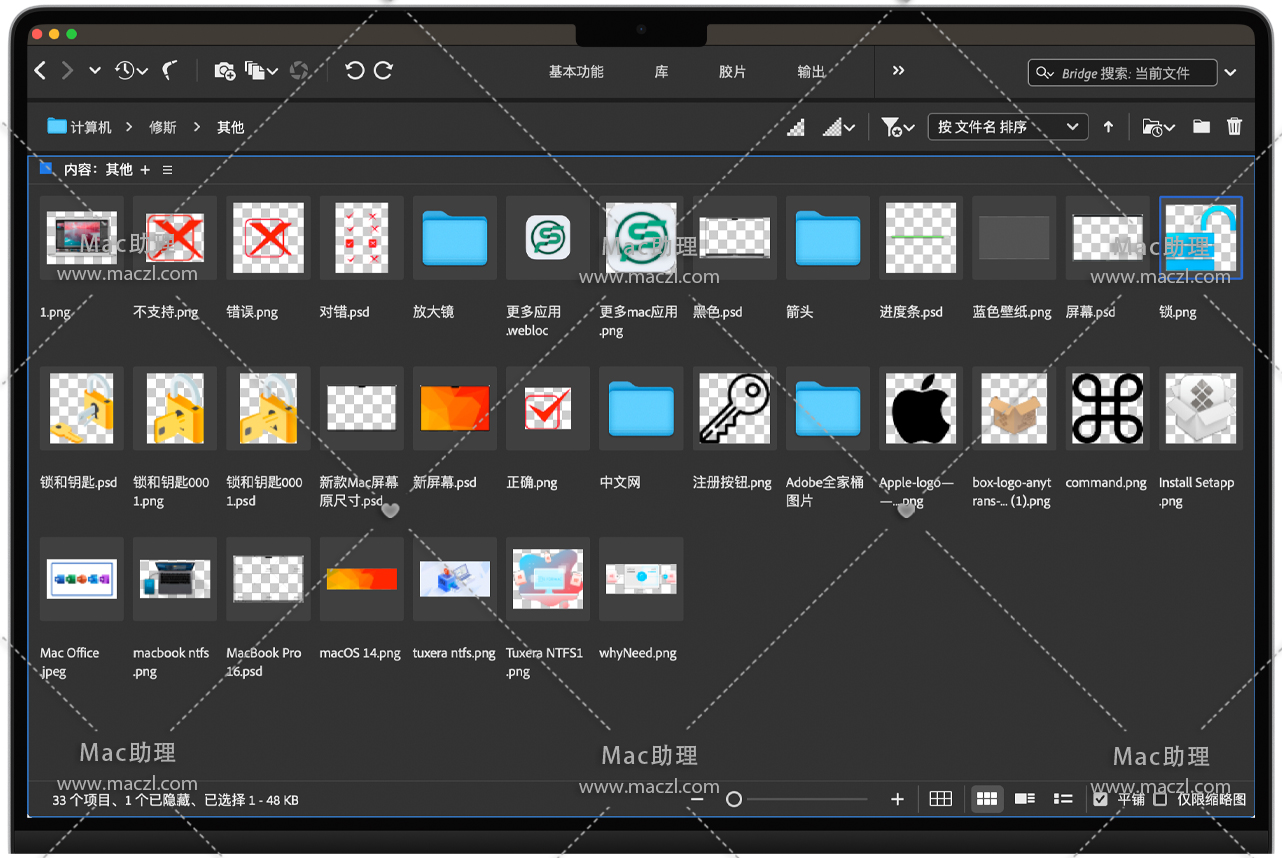This screenshot has width=1282, height=858.
Task: Click the thumbnail size slider handle
Action: (734, 799)
